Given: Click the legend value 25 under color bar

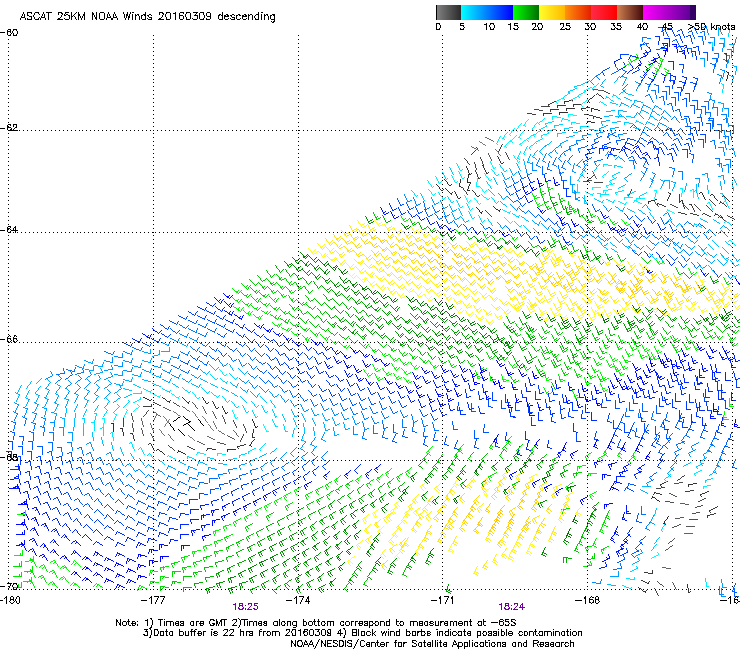Looking at the screenshot, I should click(x=565, y=27).
